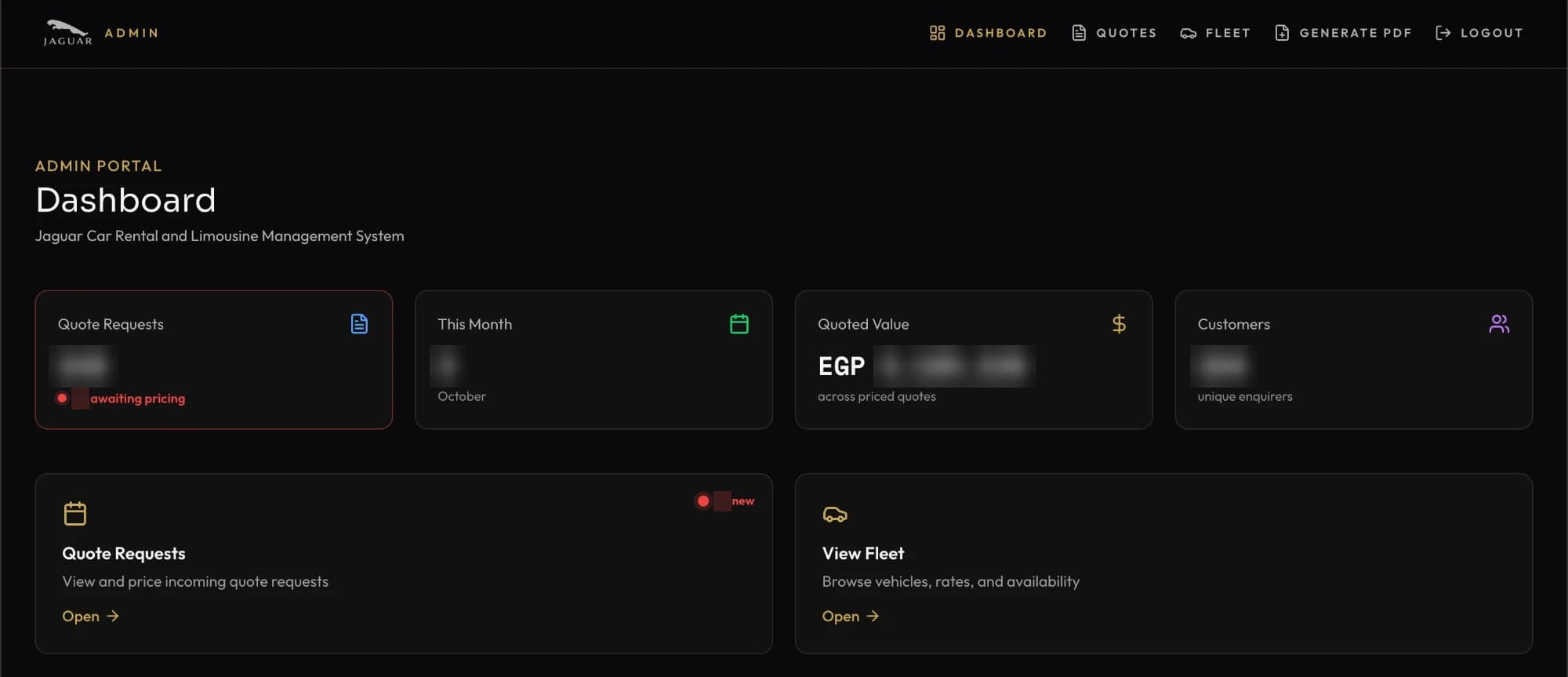Log out using the Logout link
Viewport: 1568px width, 677px height.
coord(1479,33)
